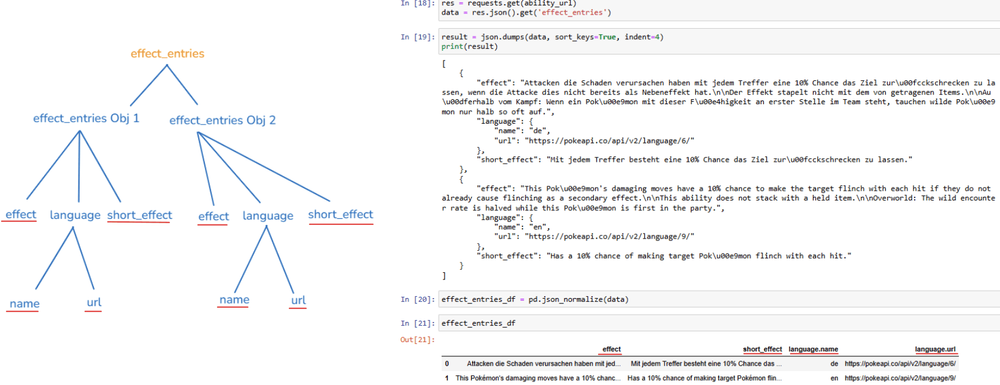This screenshot has height=385, width=1000.
Task: Click the language/9 URL in dataframe row 1
Action: 901,378
